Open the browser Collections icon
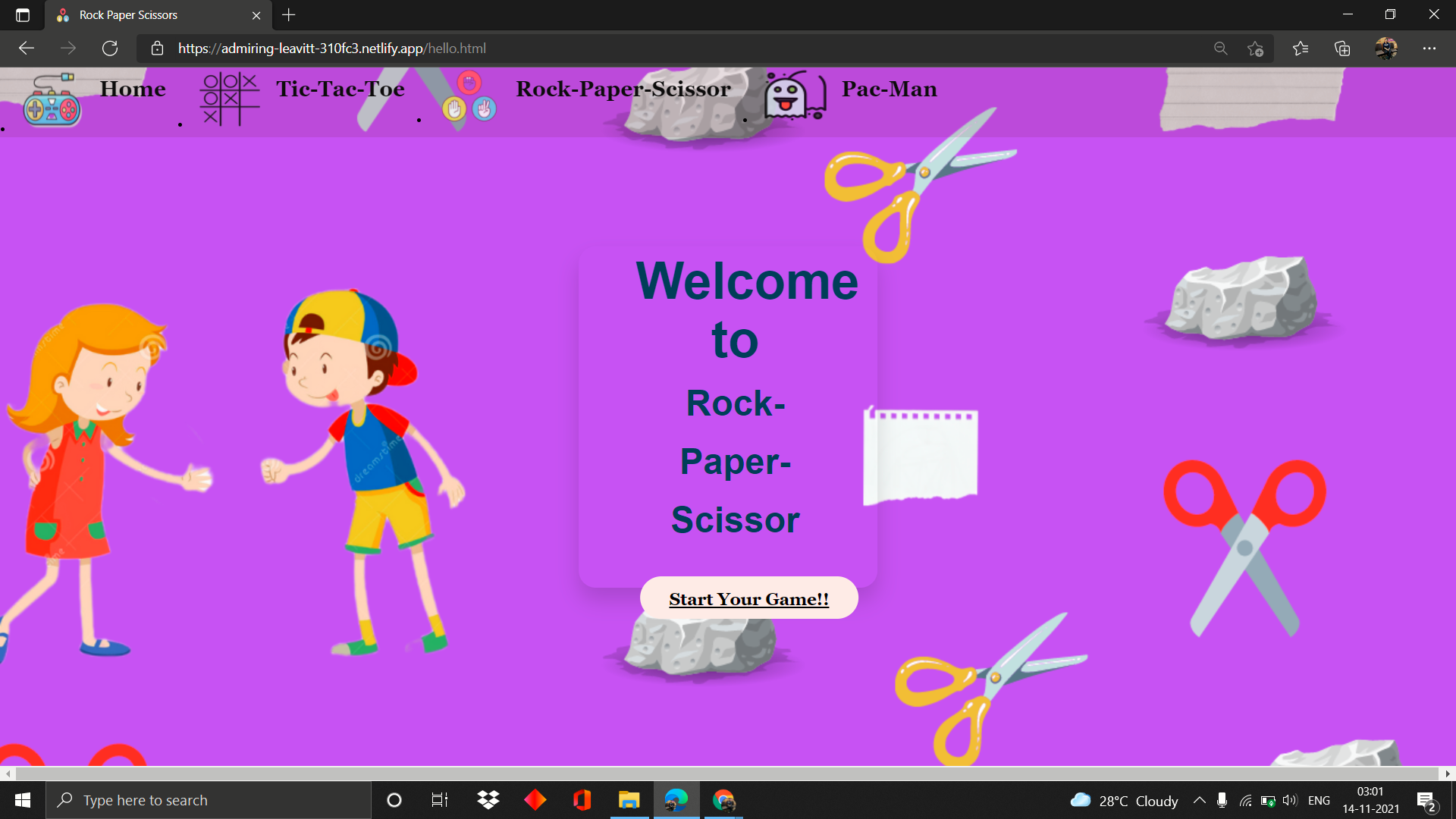 click(x=1342, y=49)
